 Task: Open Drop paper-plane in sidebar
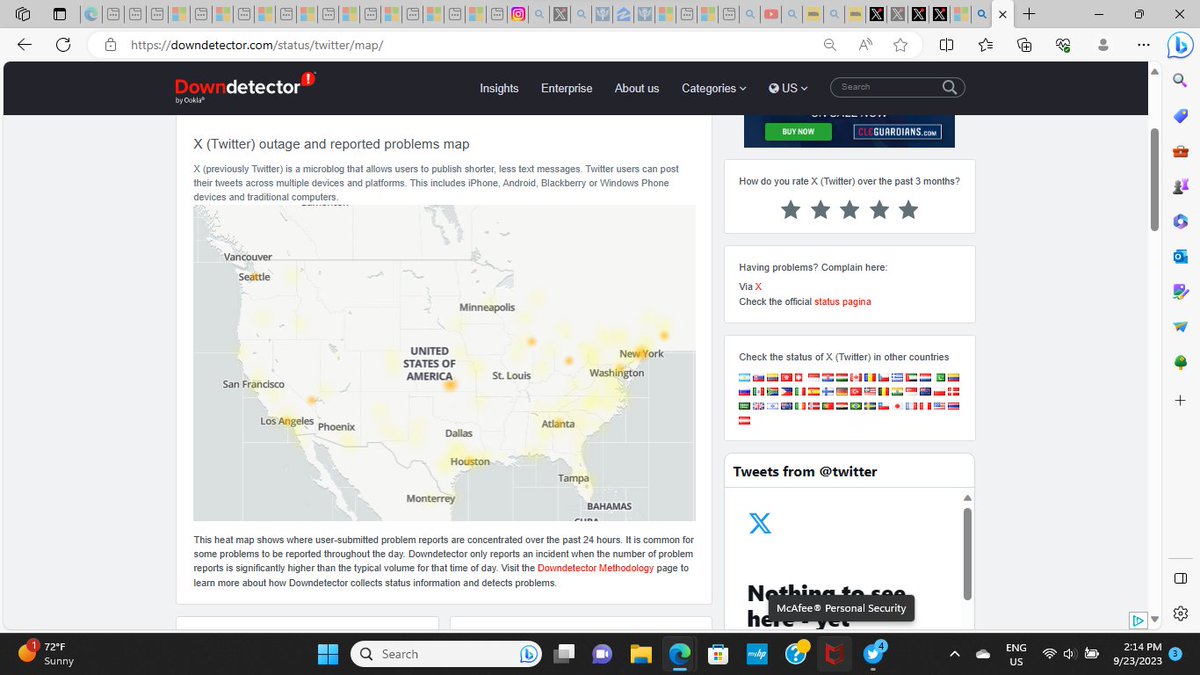(x=1180, y=326)
